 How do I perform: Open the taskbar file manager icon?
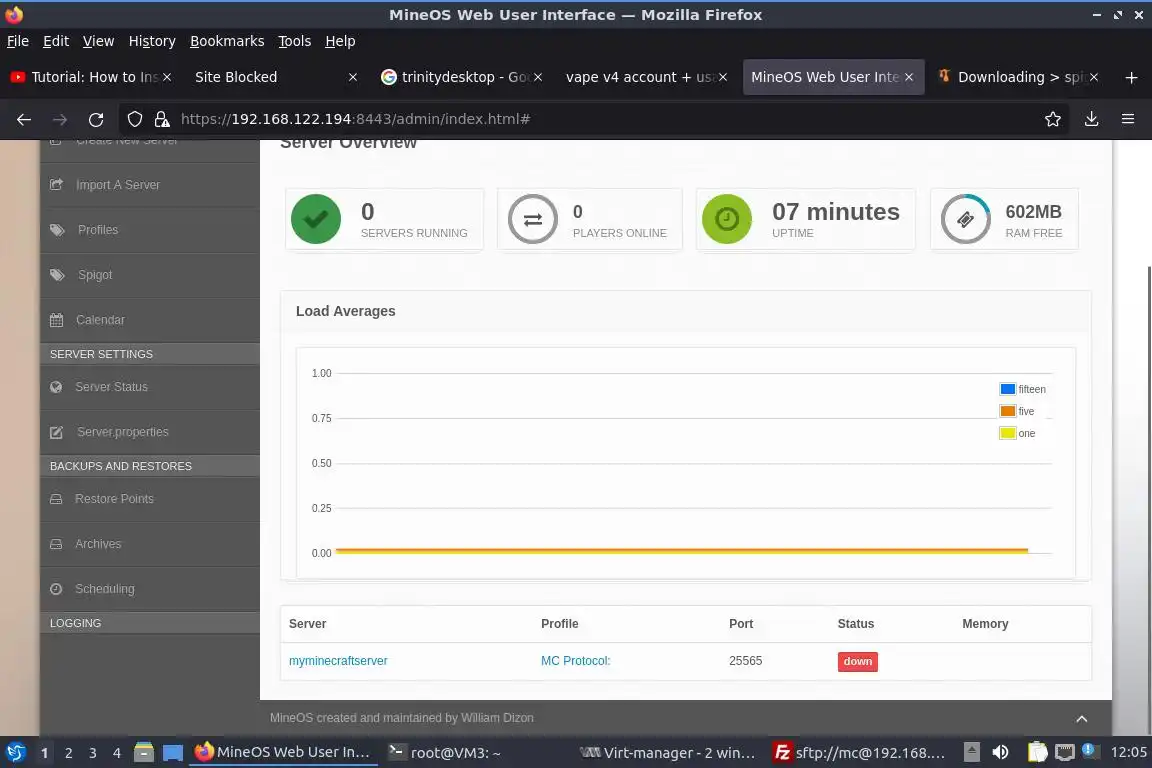pos(144,752)
